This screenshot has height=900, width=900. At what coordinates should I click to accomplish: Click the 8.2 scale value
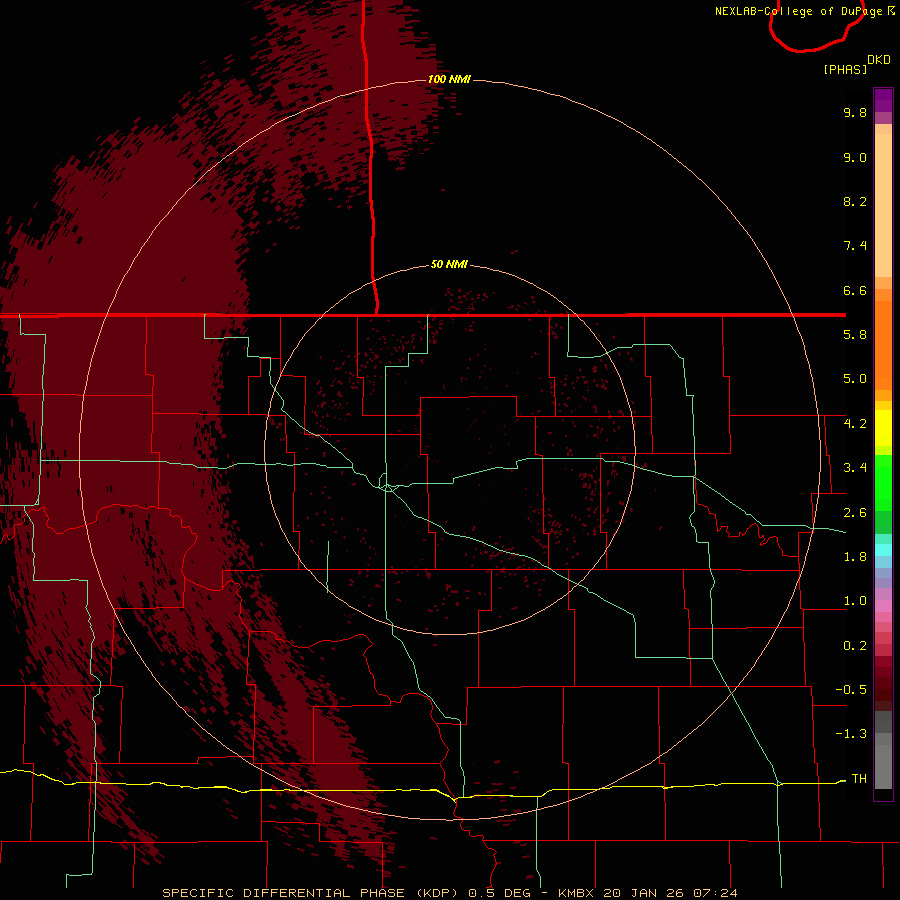click(x=855, y=201)
